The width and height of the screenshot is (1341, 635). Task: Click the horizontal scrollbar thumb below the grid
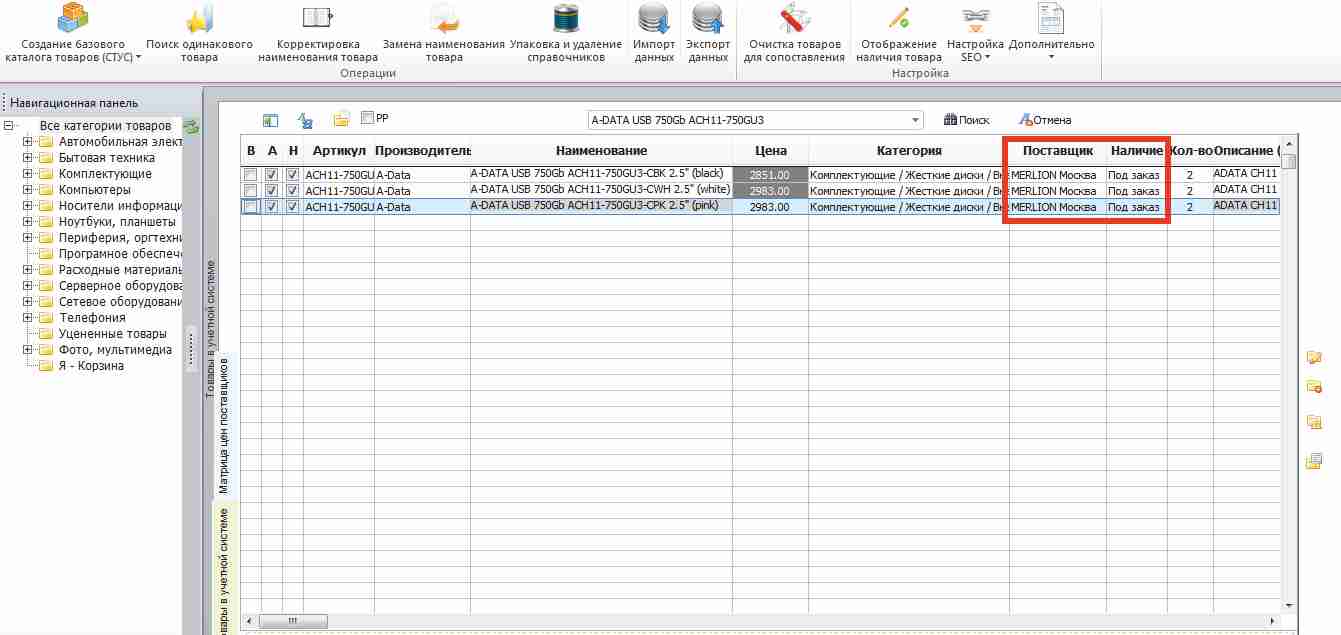pyautogui.click(x=293, y=621)
